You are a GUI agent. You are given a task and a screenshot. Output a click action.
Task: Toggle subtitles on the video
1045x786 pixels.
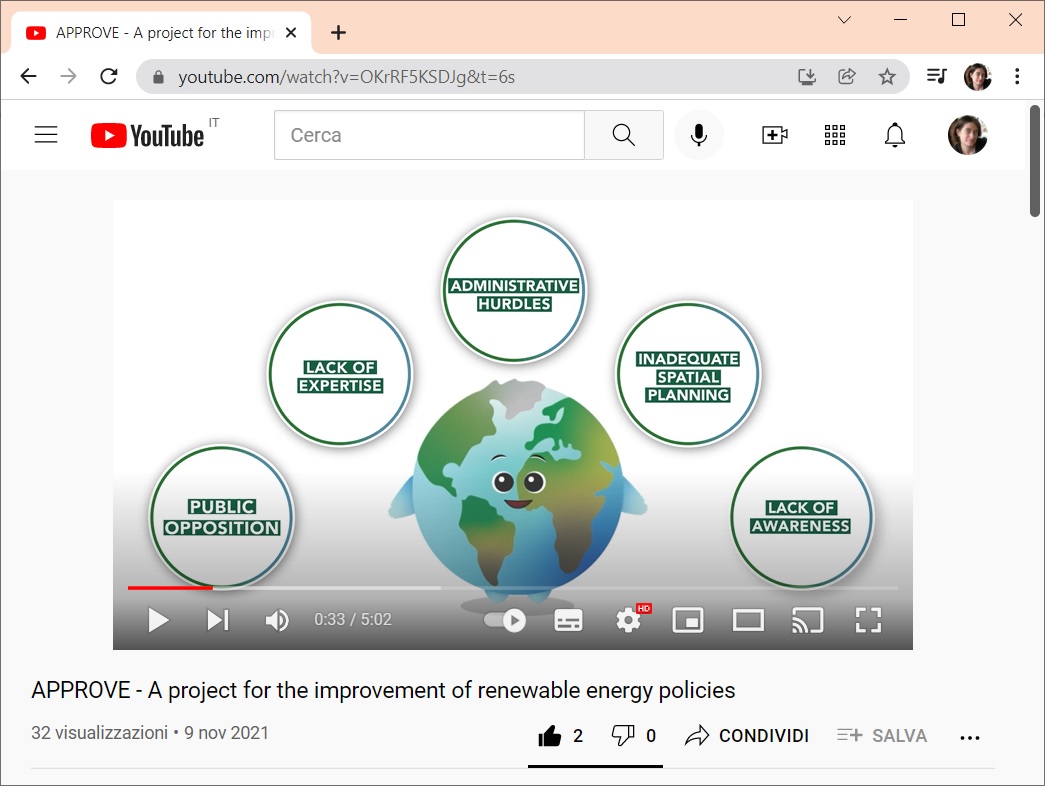(568, 620)
